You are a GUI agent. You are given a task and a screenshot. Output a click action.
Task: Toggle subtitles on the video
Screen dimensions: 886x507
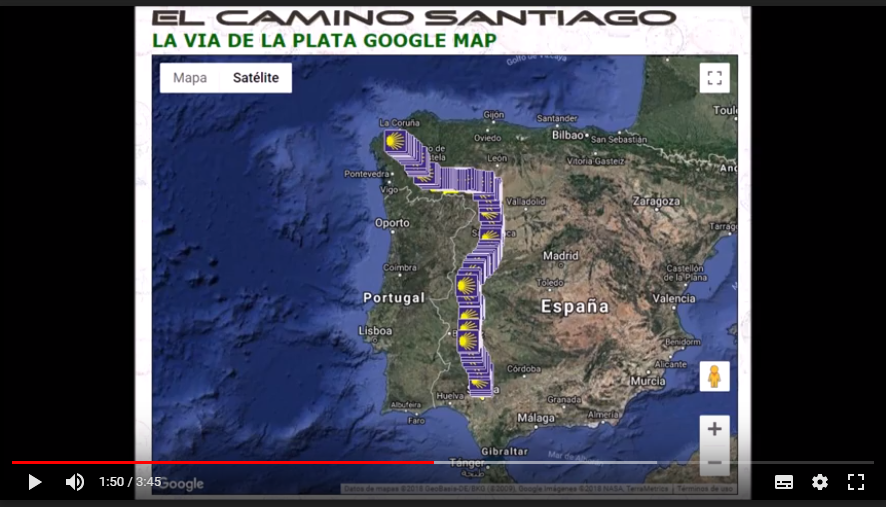click(784, 482)
